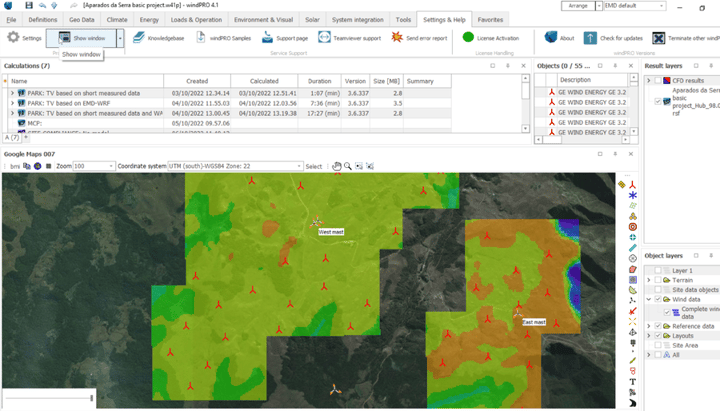720x411 pixels.
Task: Switch to the Loads & Operation tab
Action: pyautogui.click(x=196, y=20)
